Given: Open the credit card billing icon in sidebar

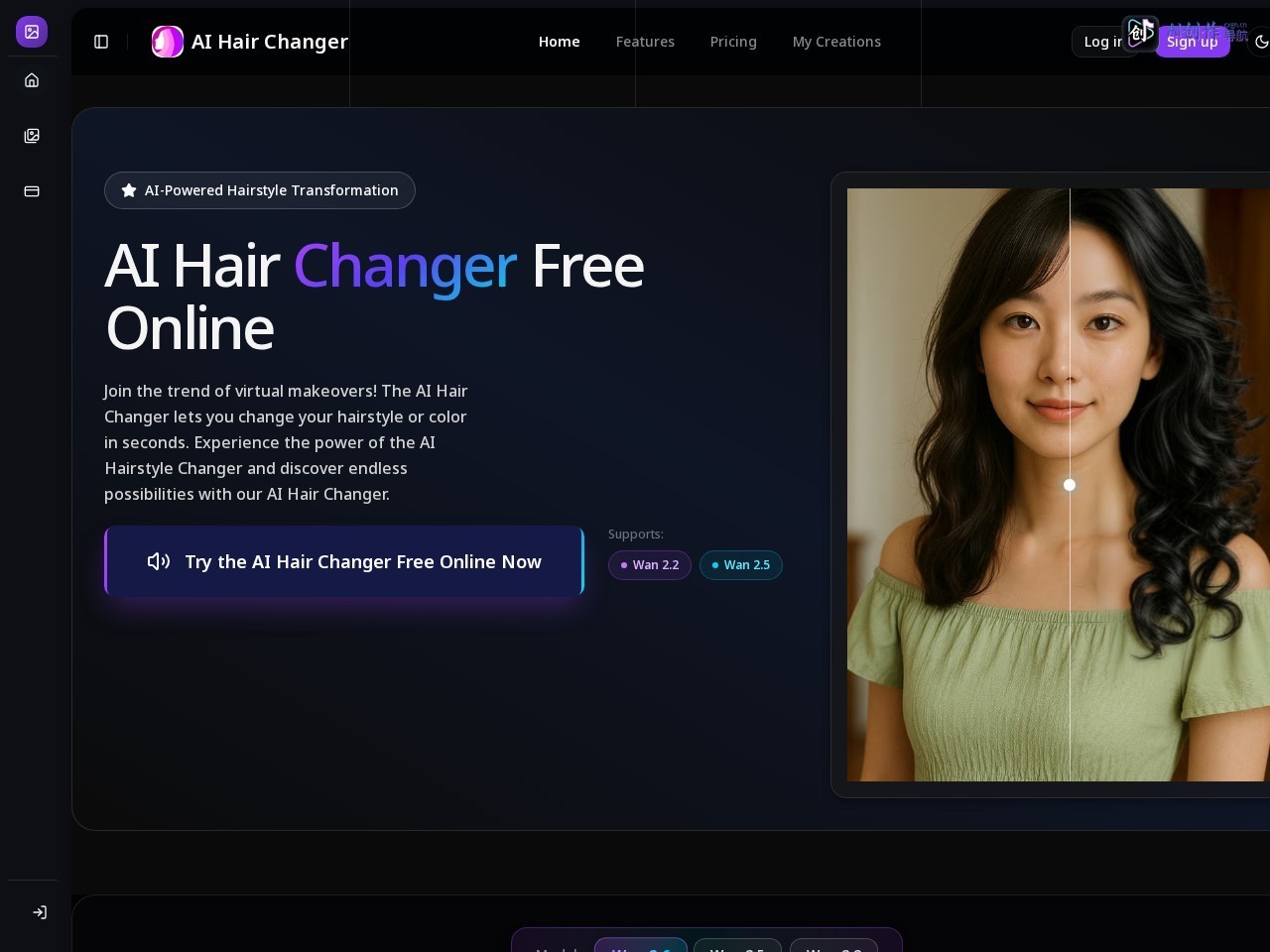Looking at the screenshot, I should 32,191.
